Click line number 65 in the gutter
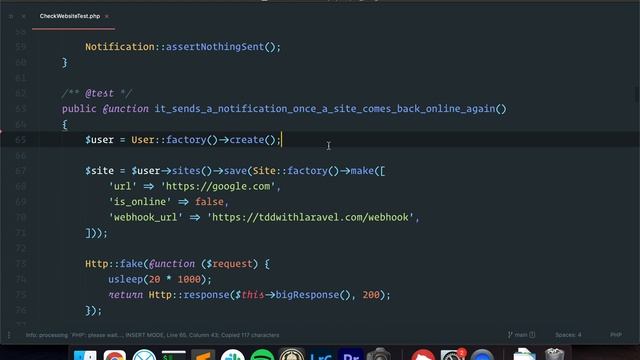 20,140
